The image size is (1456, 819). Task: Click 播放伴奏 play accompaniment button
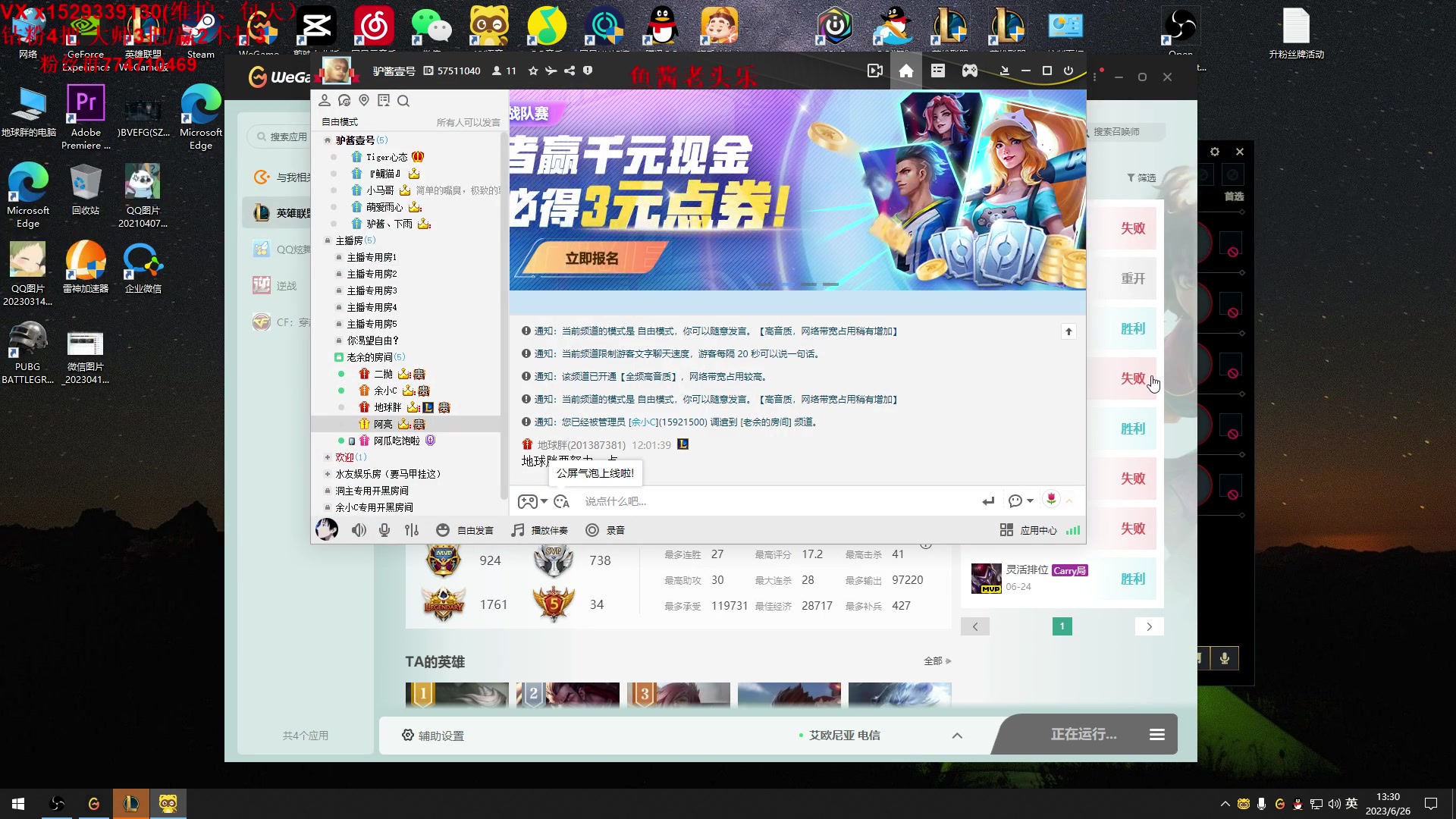tap(540, 531)
